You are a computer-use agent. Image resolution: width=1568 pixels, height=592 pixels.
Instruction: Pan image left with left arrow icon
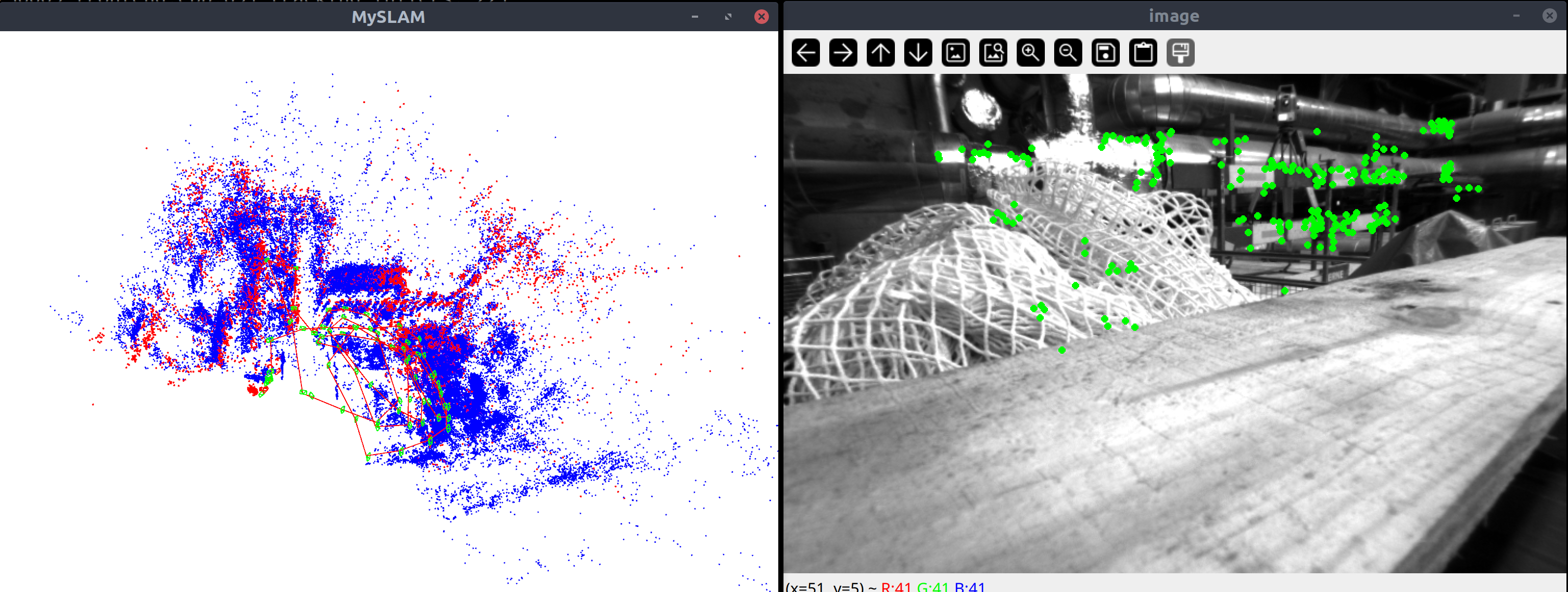pos(805,53)
